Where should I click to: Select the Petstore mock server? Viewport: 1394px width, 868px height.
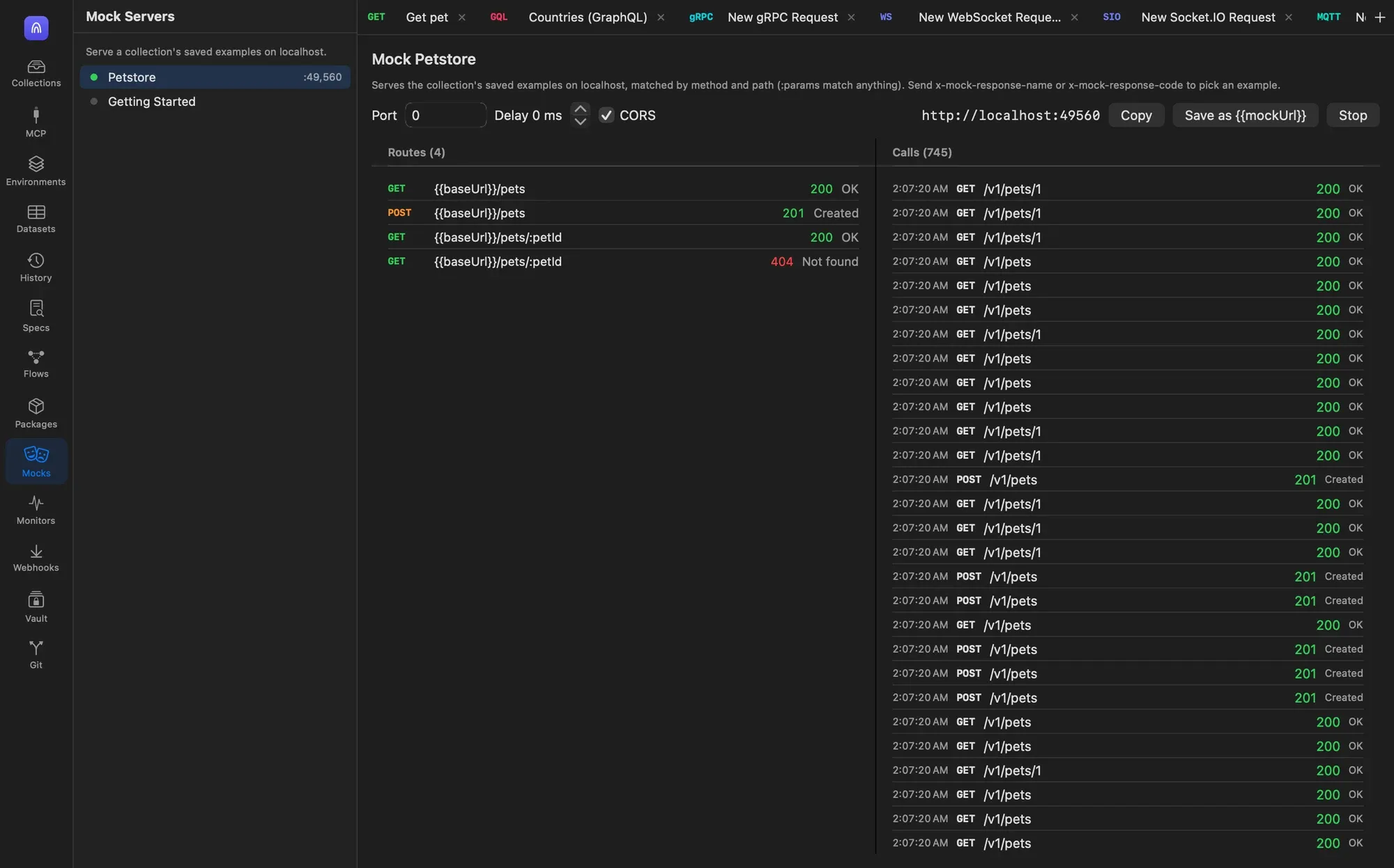[215, 77]
